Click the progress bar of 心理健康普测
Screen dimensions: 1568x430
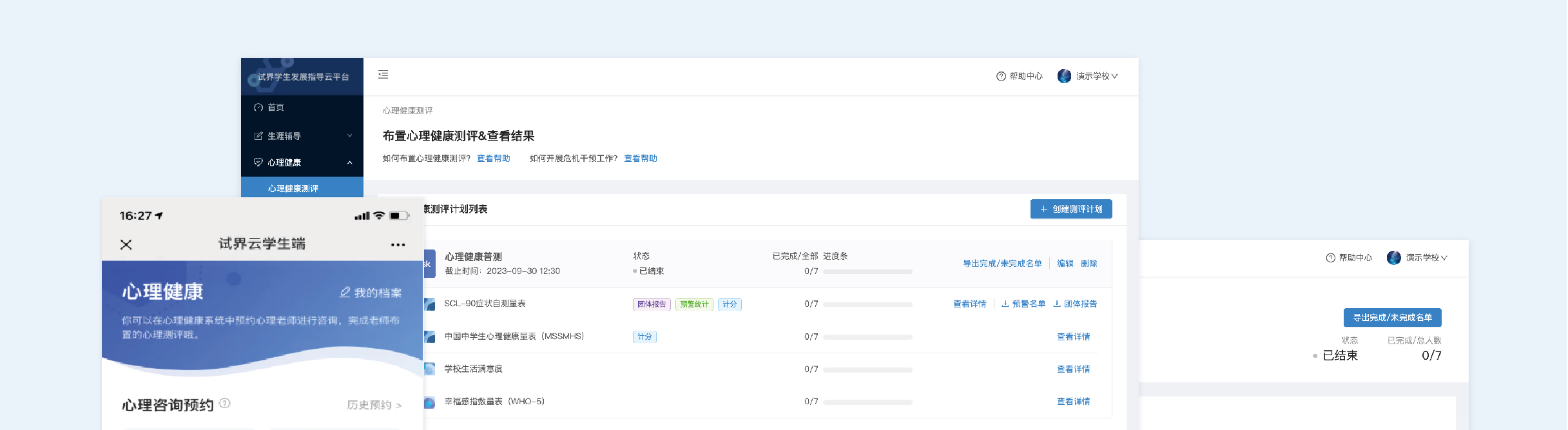pos(867,272)
